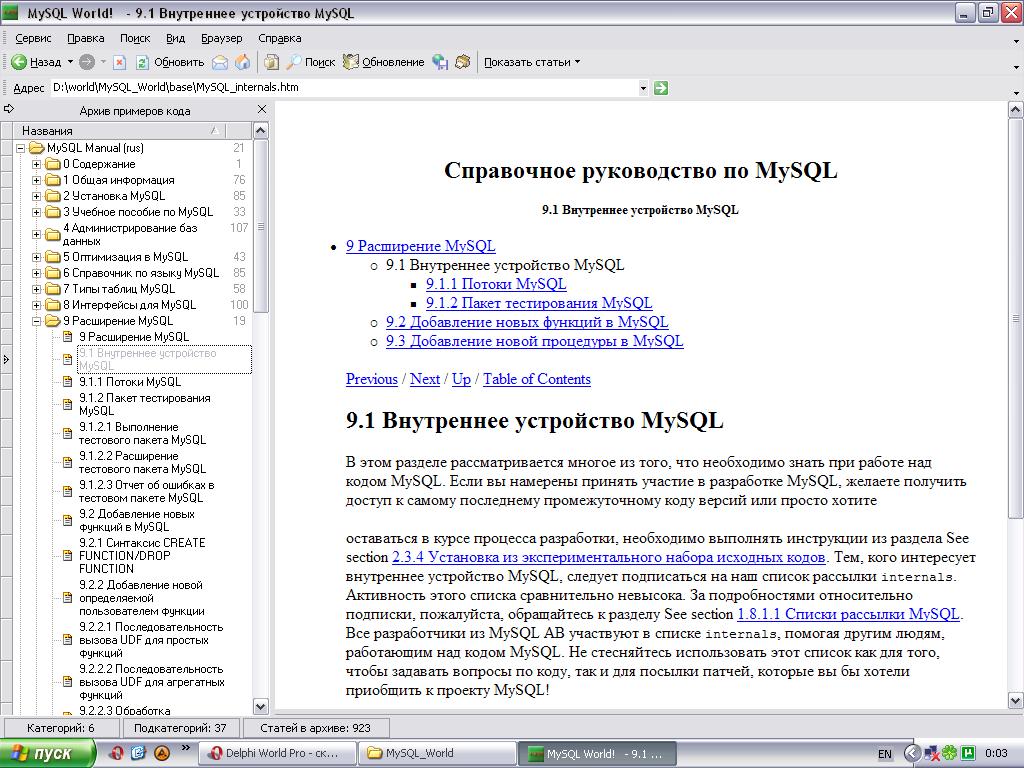Open the address bar dropdown arrow

643,88
